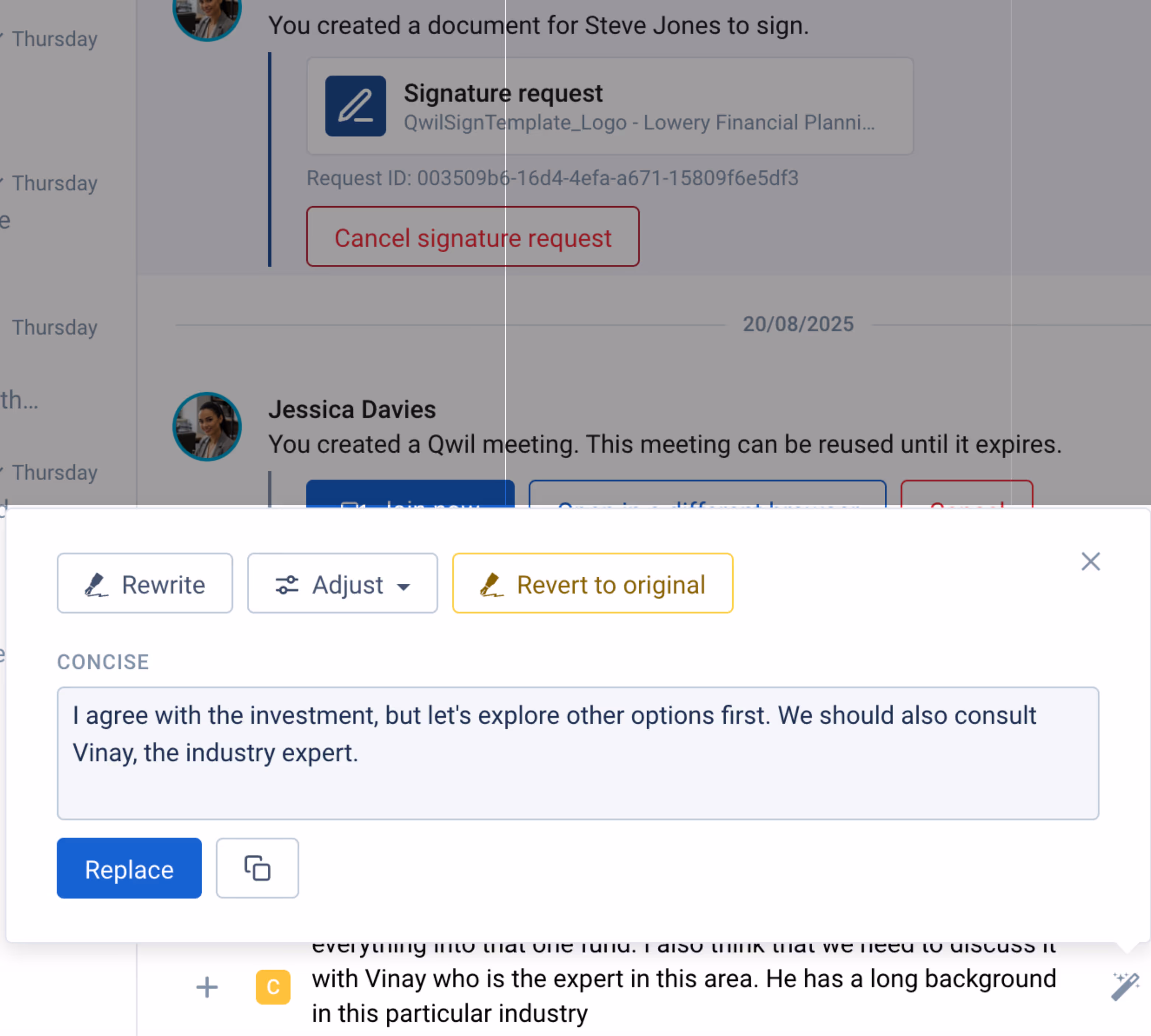
Task: Click the Join now meeting button
Action: [410, 494]
